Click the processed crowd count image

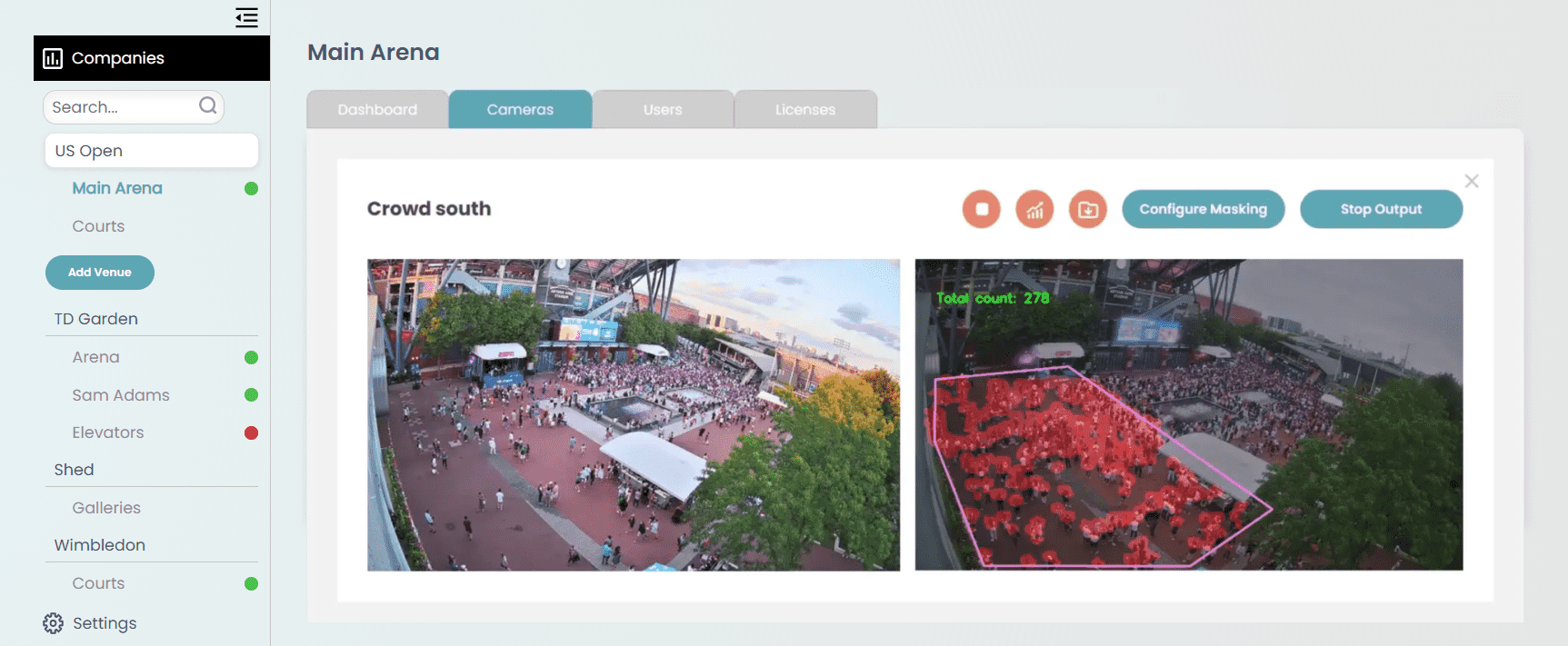[1189, 415]
